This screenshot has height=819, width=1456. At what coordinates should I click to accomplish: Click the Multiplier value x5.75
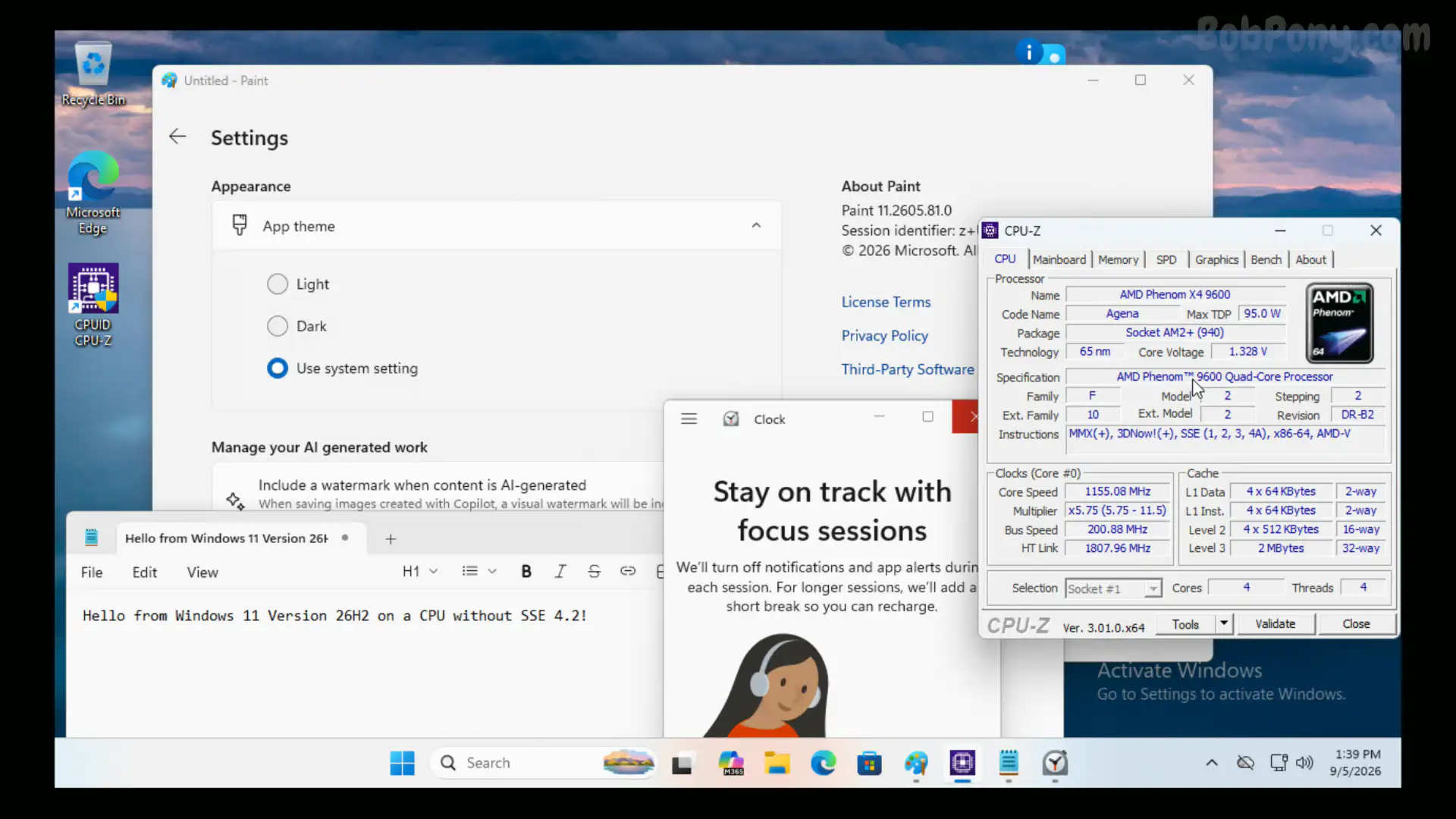1117,510
